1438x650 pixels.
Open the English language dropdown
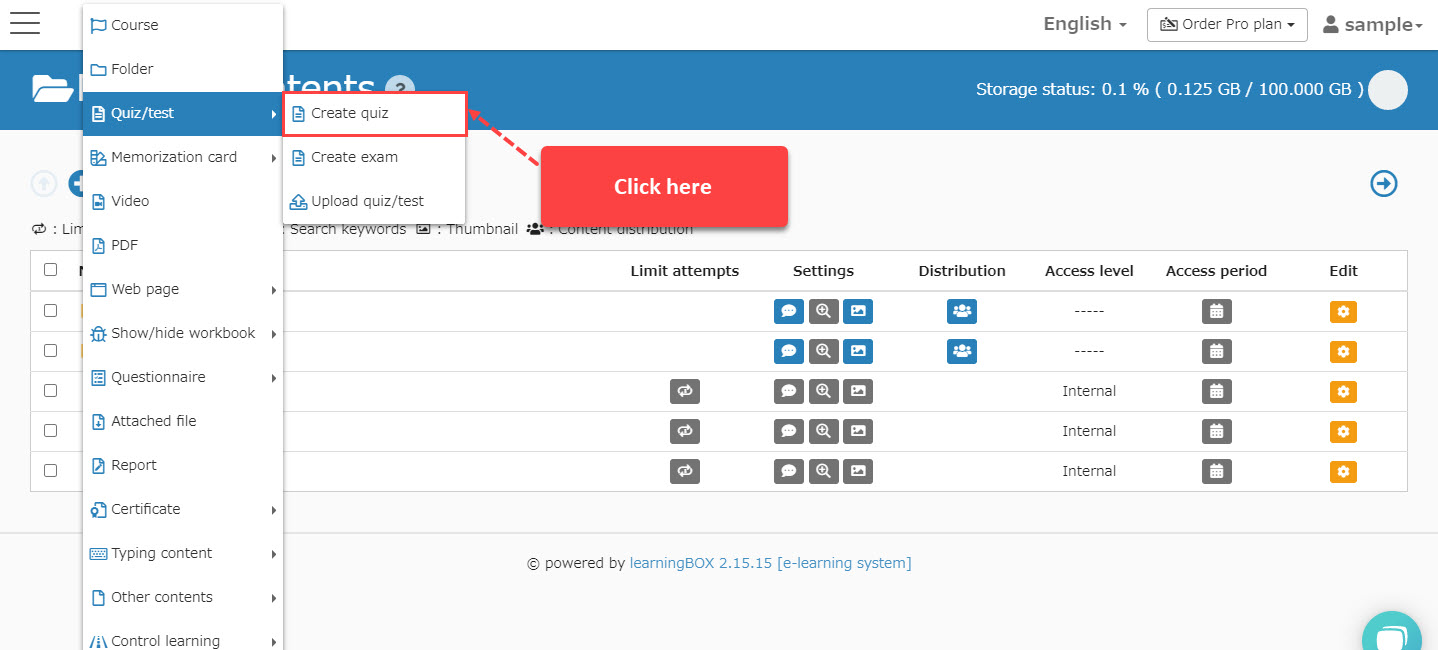(x=1085, y=24)
